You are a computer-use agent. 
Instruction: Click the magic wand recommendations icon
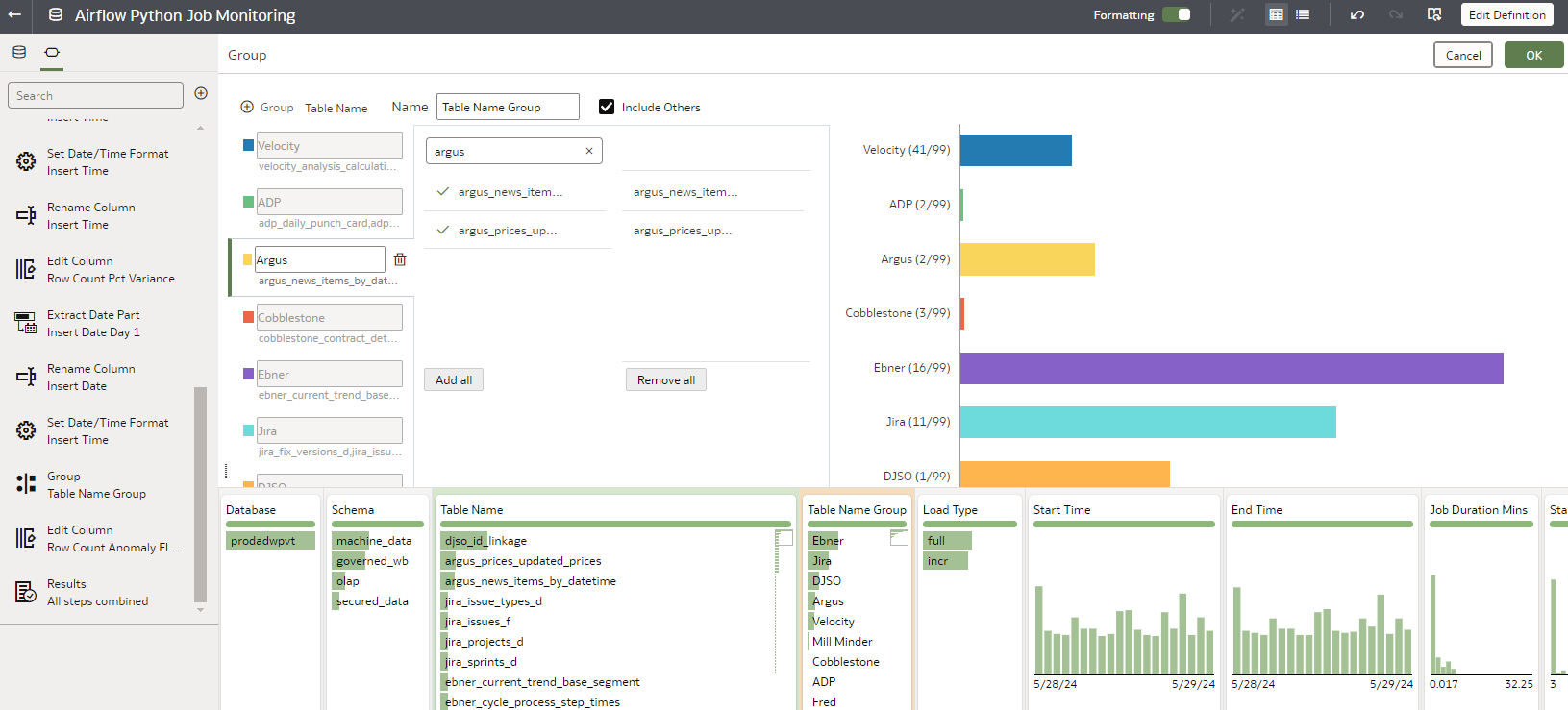tap(1237, 14)
